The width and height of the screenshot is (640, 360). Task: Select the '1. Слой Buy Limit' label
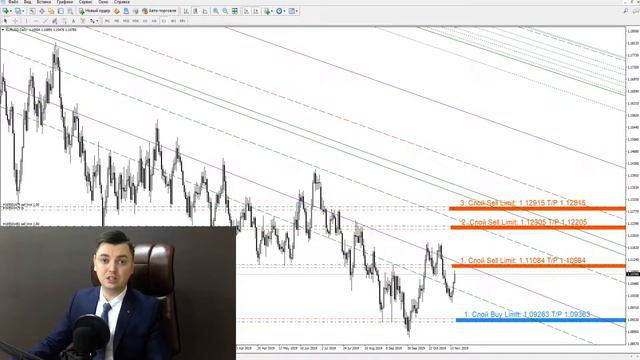point(527,314)
